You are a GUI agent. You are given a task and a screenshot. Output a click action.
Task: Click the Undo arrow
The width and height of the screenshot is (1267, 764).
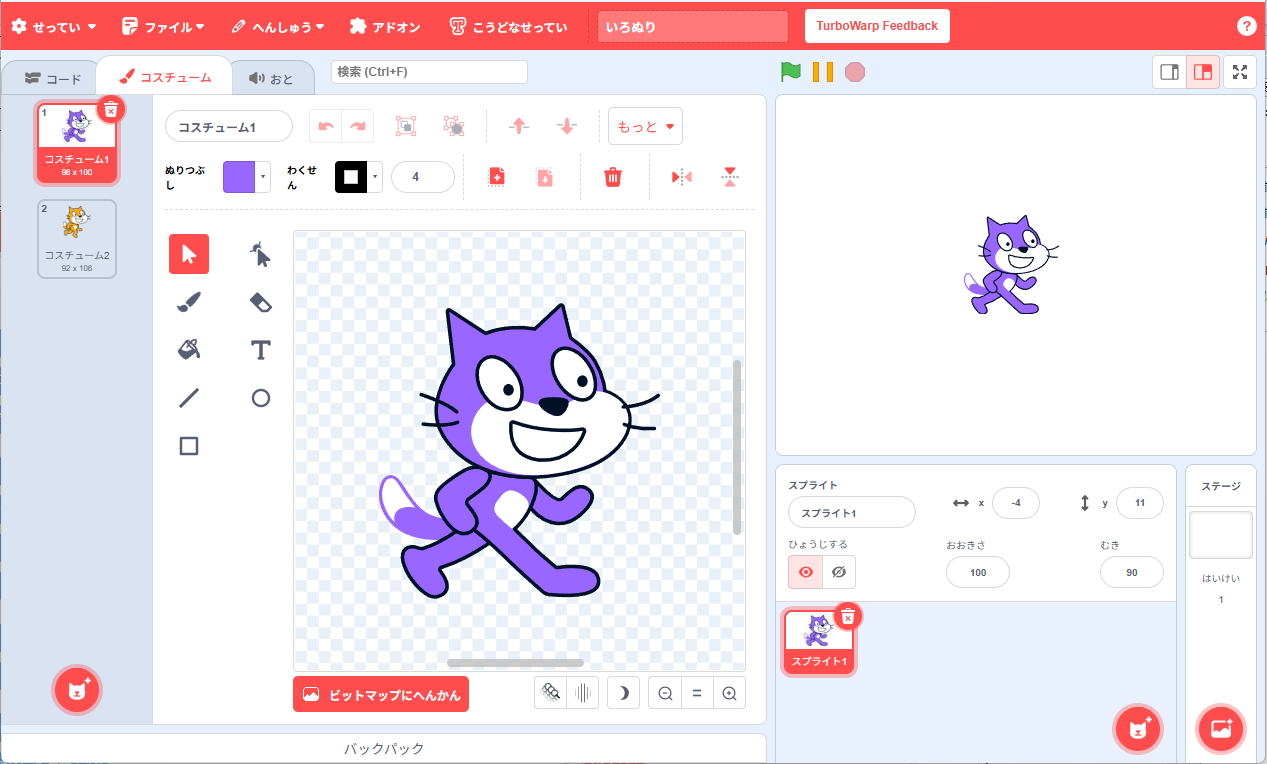point(326,126)
